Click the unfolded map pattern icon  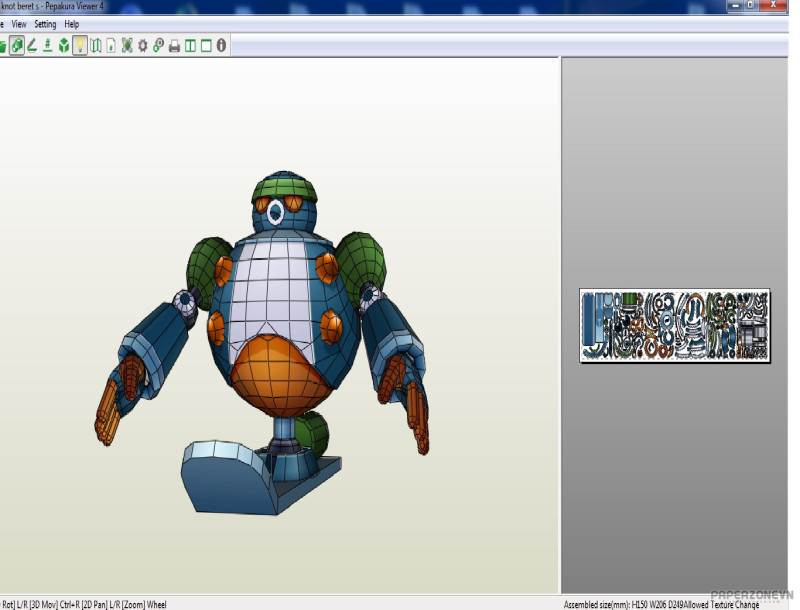(96, 46)
